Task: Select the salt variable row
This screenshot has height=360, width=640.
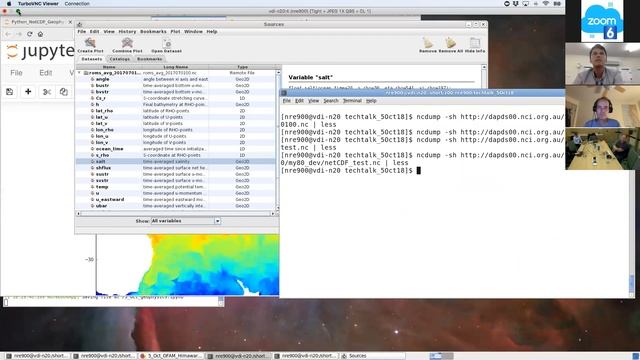Action: [x=176, y=161]
